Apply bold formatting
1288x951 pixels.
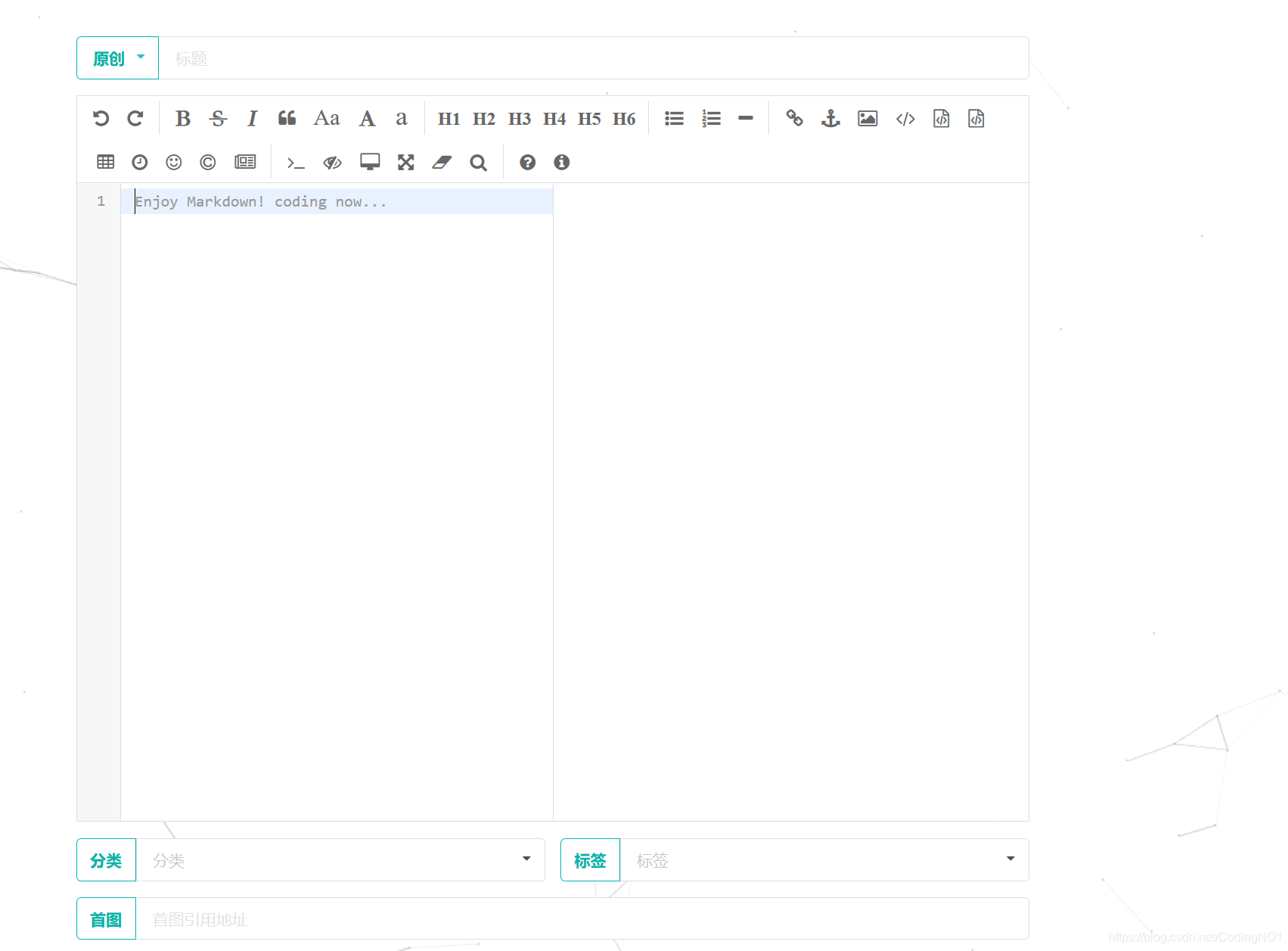click(x=183, y=119)
